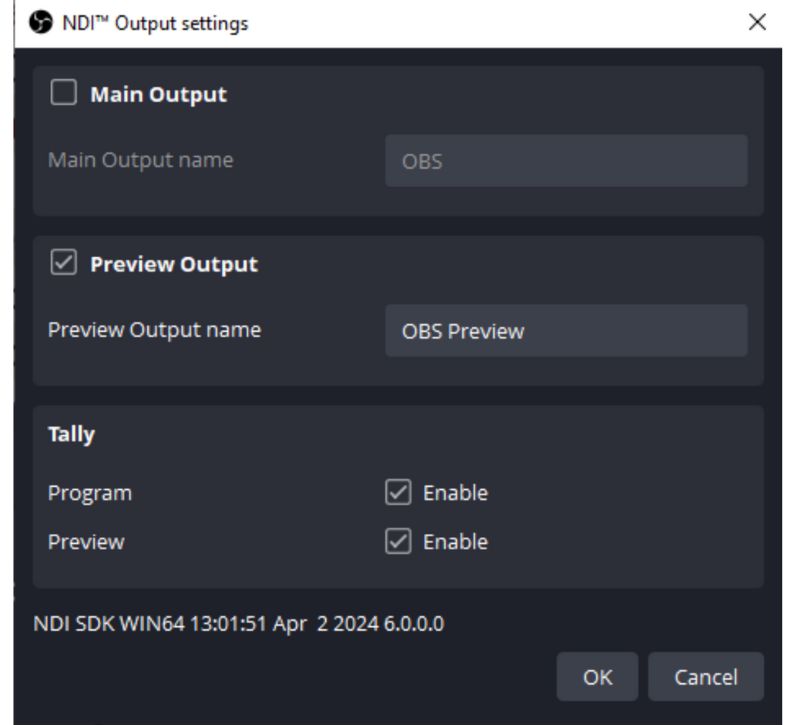Confirm settings with the OK button
Viewport: 800px width, 725px height.
597,677
